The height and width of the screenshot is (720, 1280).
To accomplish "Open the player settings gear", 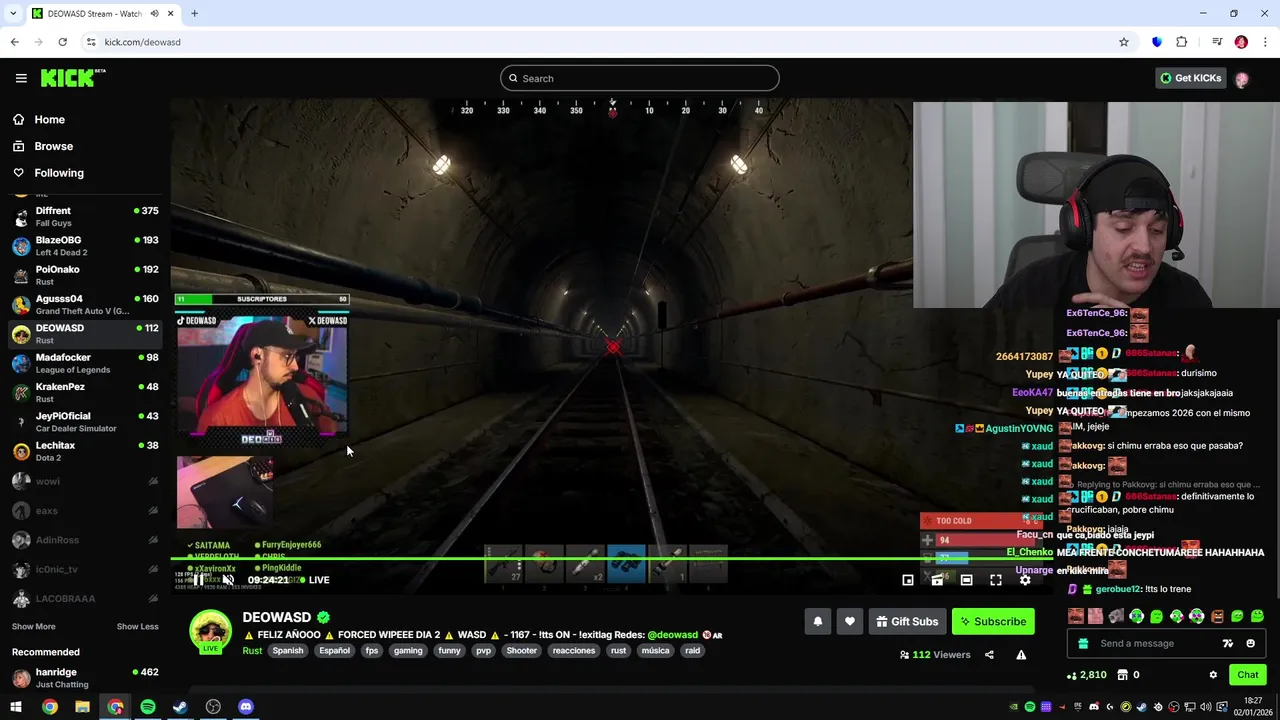I will click(x=1025, y=580).
